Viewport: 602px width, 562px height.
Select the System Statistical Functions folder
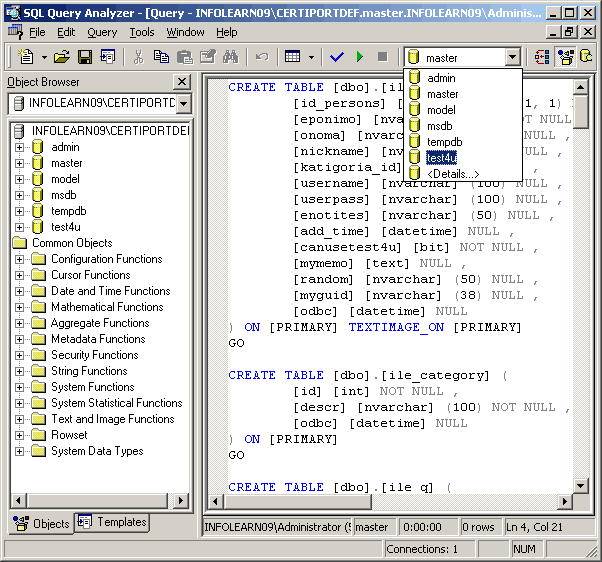tap(117, 403)
